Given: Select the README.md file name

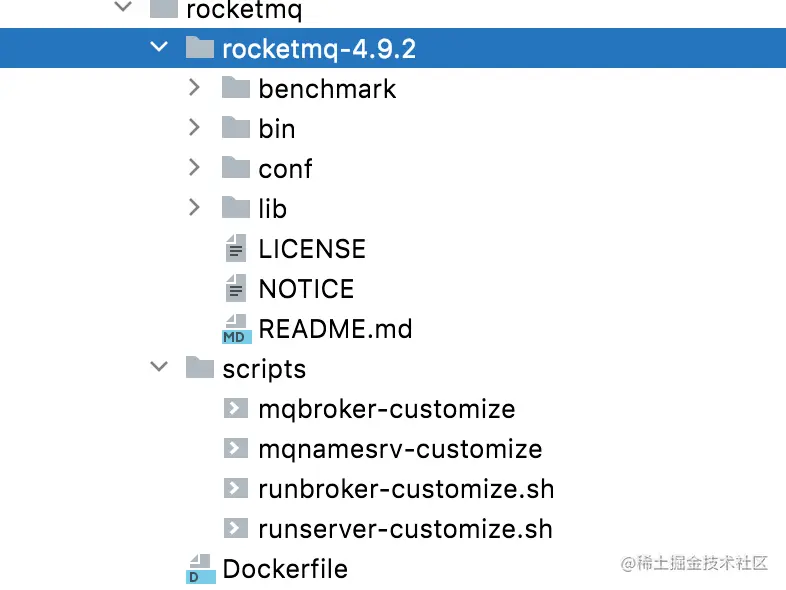Looking at the screenshot, I should 335,329.
